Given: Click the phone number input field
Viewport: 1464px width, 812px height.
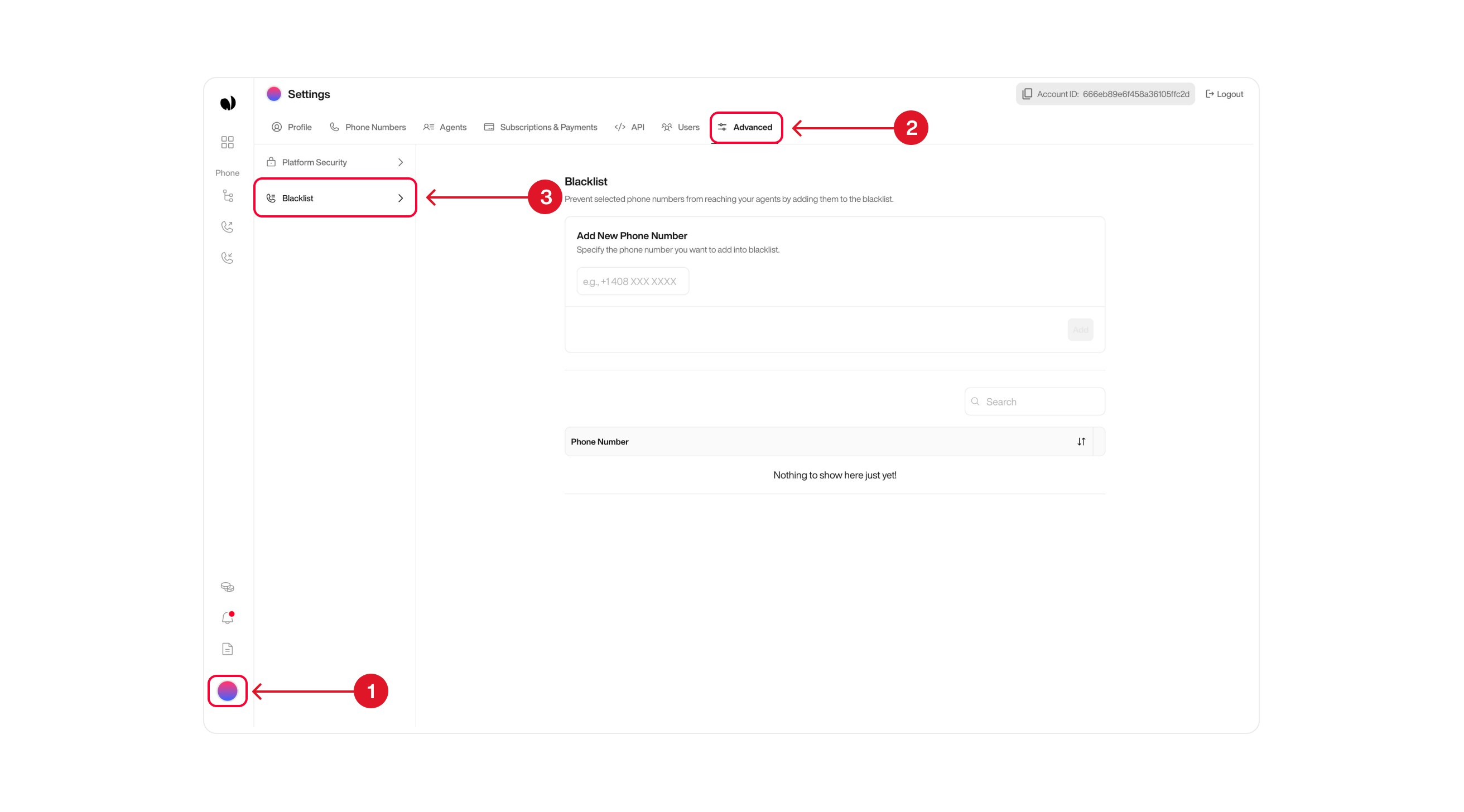Looking at the screenshot, I should (632, 281).
